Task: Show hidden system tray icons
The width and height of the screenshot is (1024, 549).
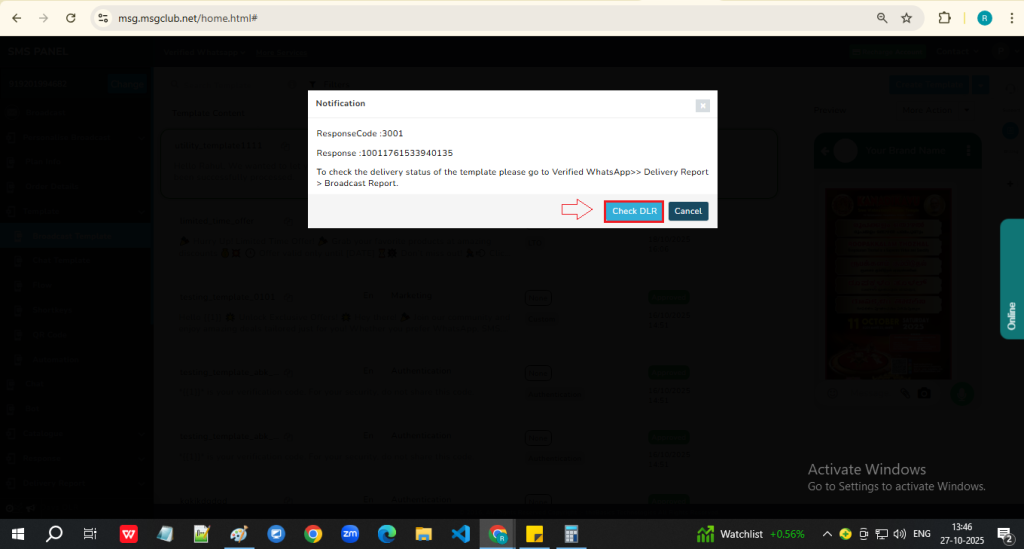Action: click(x=826, y=533)
